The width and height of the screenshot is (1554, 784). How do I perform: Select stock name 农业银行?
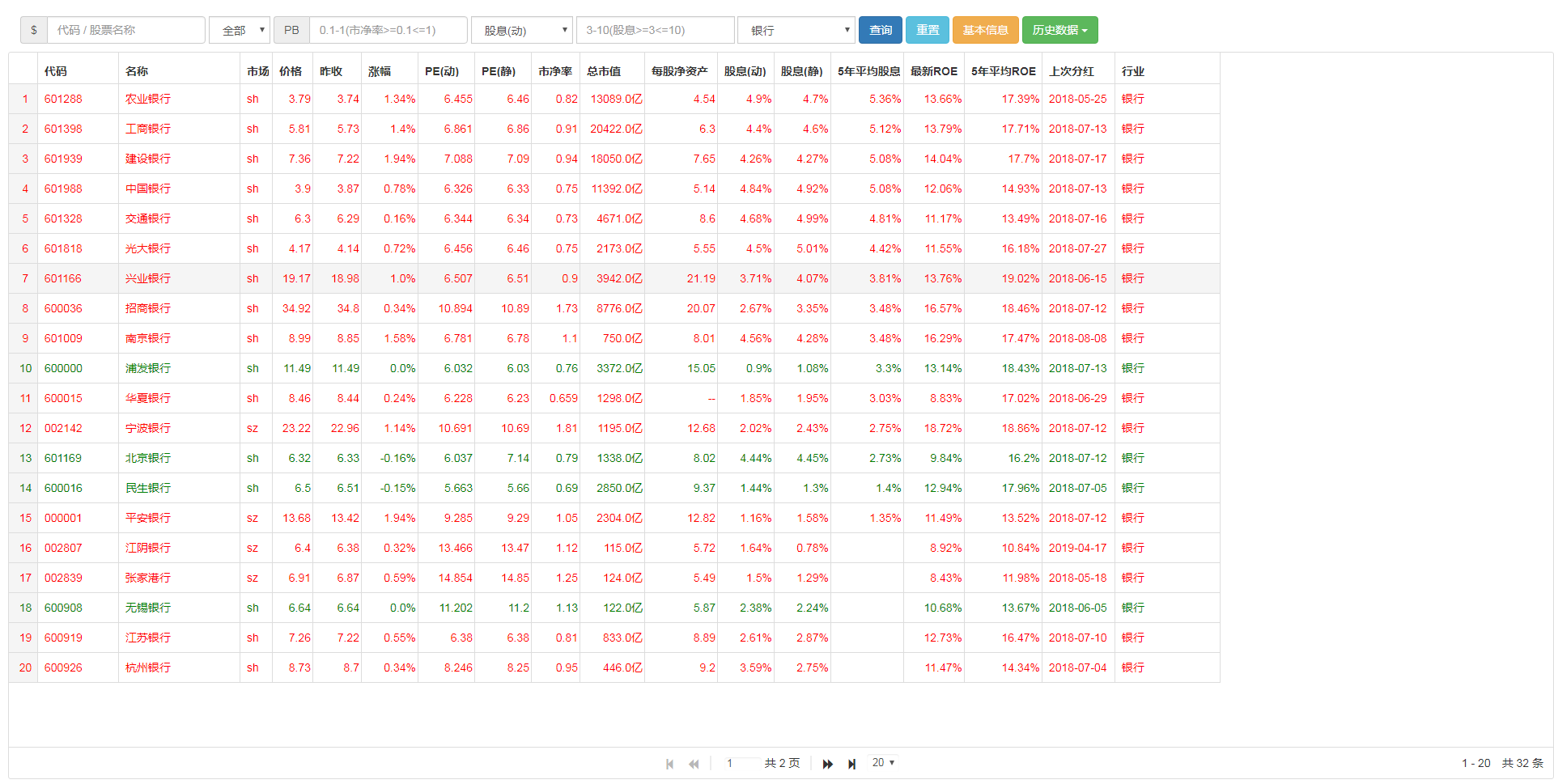148,99
